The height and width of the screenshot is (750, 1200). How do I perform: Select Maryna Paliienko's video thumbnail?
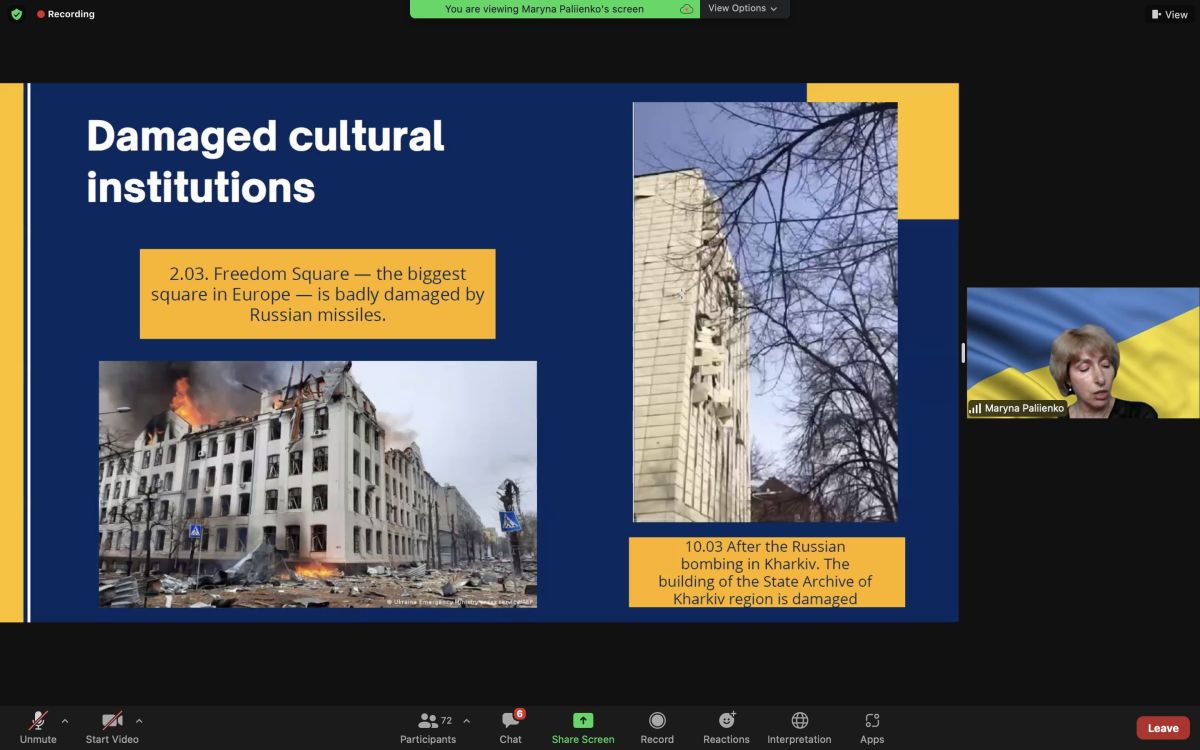(1082, 353)
